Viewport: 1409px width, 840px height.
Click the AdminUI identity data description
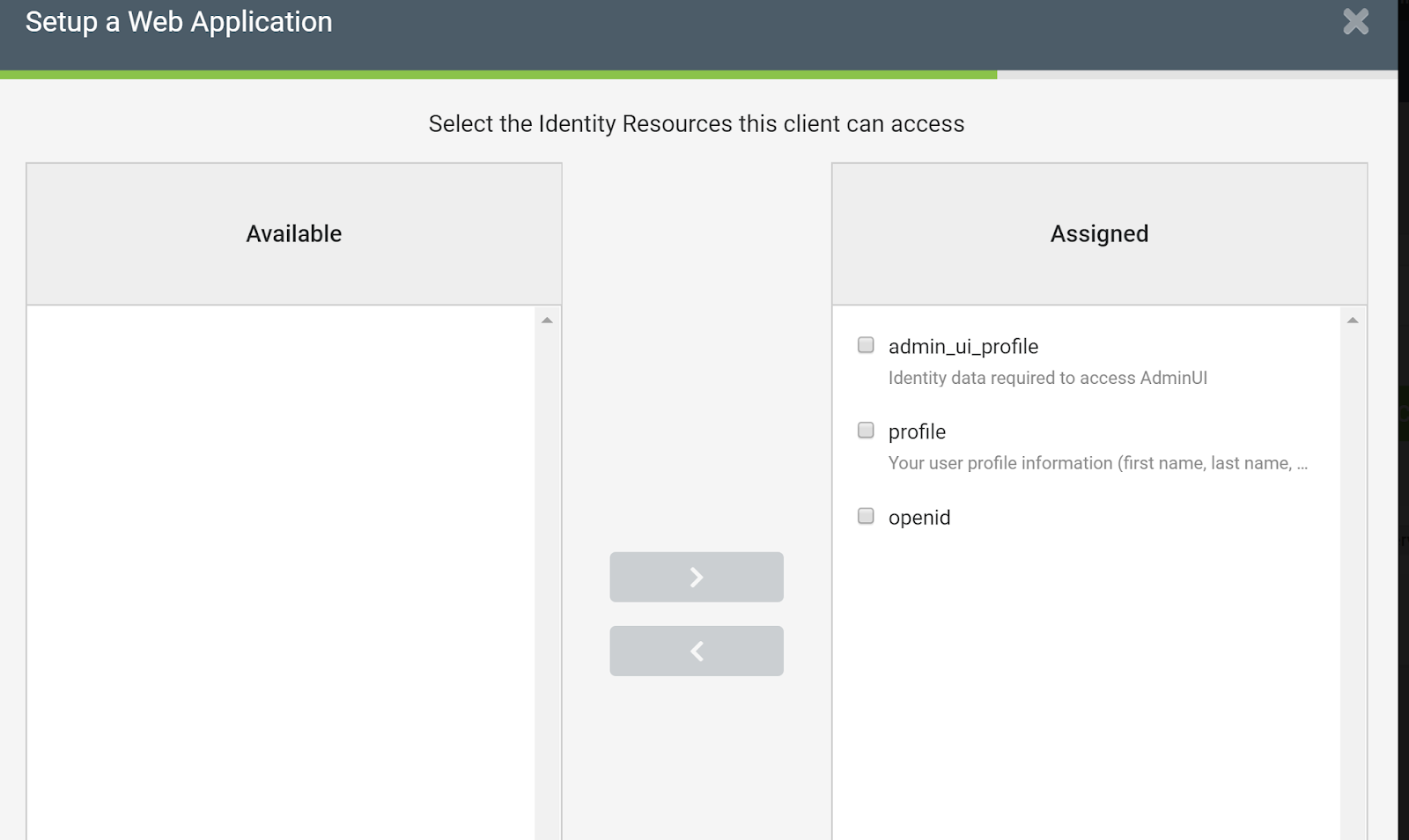pos(1047,378)
